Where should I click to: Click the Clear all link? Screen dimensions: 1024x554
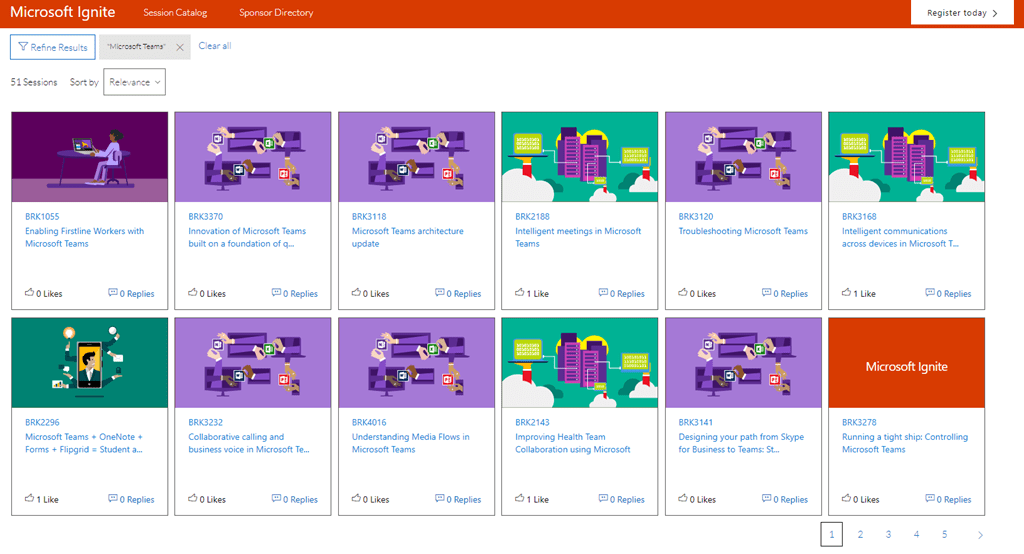pos(215,46)
